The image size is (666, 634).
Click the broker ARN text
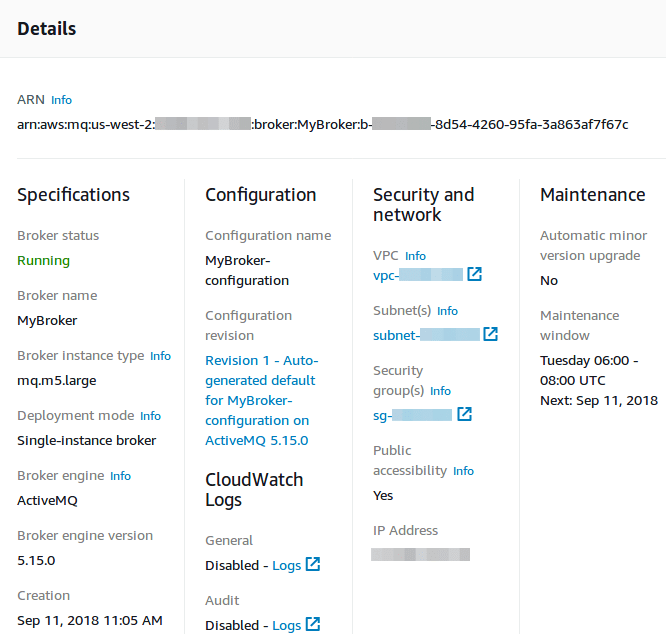point(323,125)
